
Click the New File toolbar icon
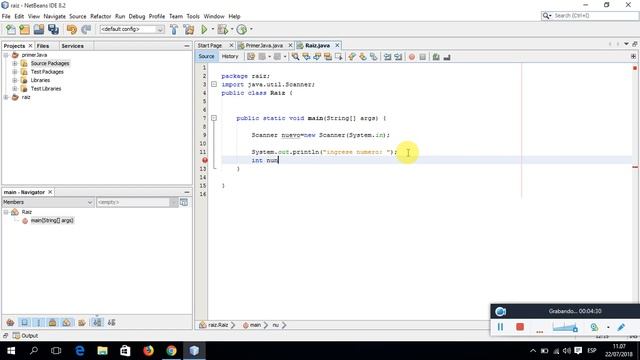coord(11,29)
